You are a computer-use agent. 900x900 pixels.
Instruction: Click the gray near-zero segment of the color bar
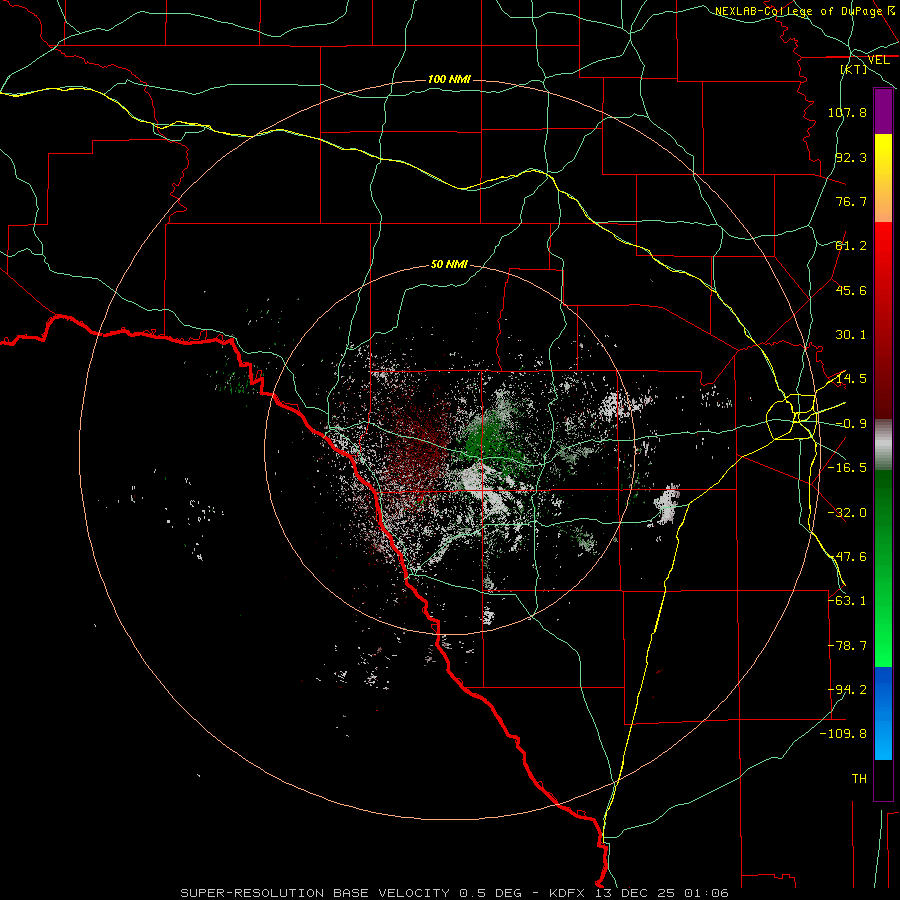883,445
